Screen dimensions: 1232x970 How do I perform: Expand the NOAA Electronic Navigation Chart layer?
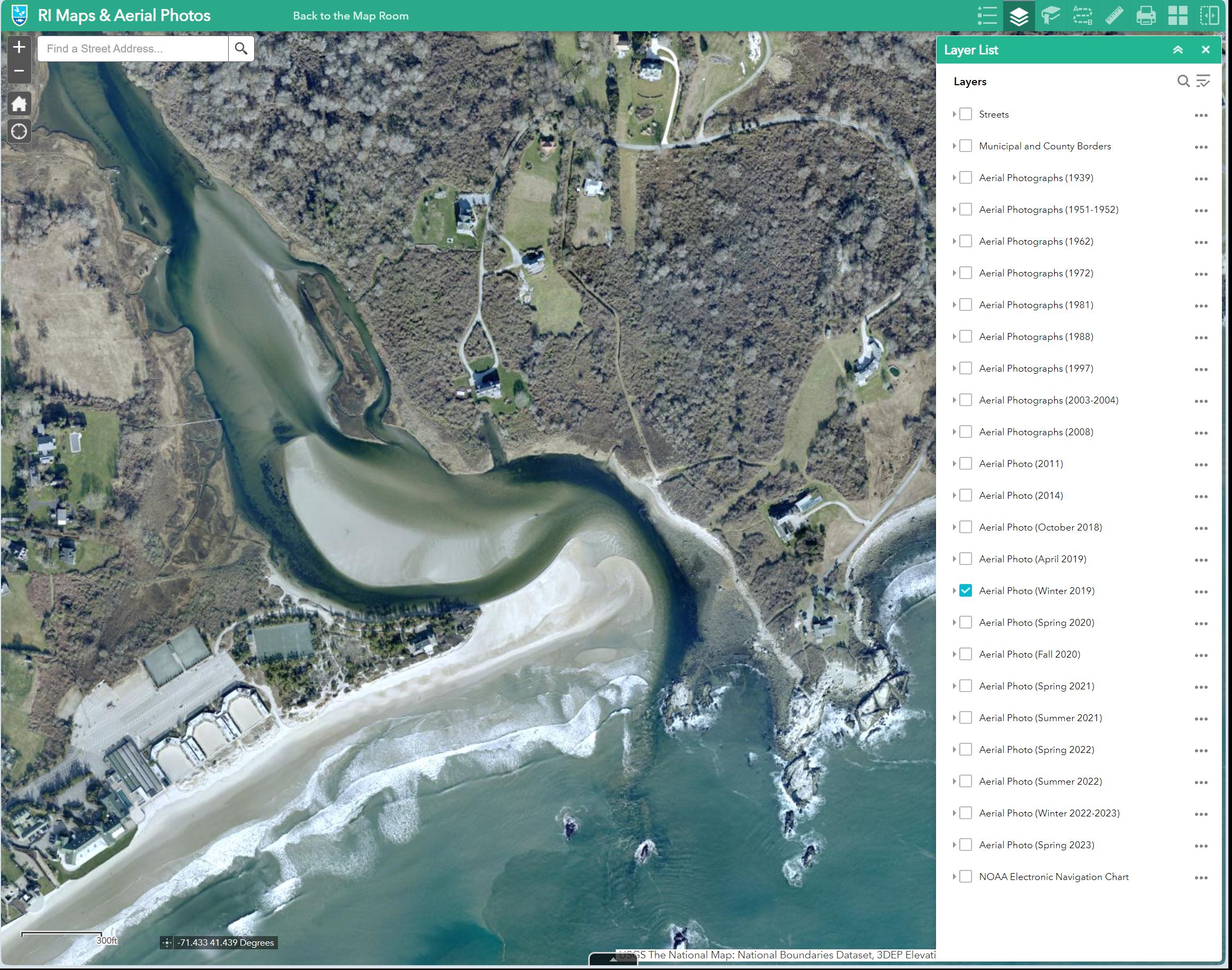(x=955, y=876)
